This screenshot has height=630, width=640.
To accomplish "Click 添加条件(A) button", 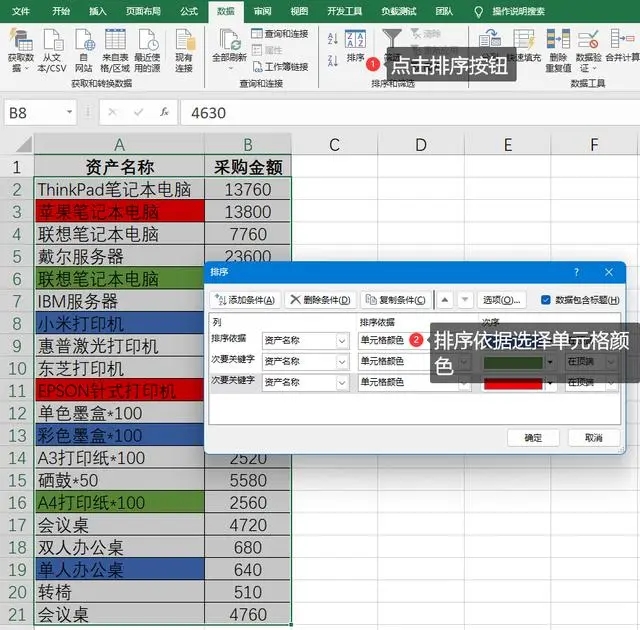I will click(x=245, y=300).
